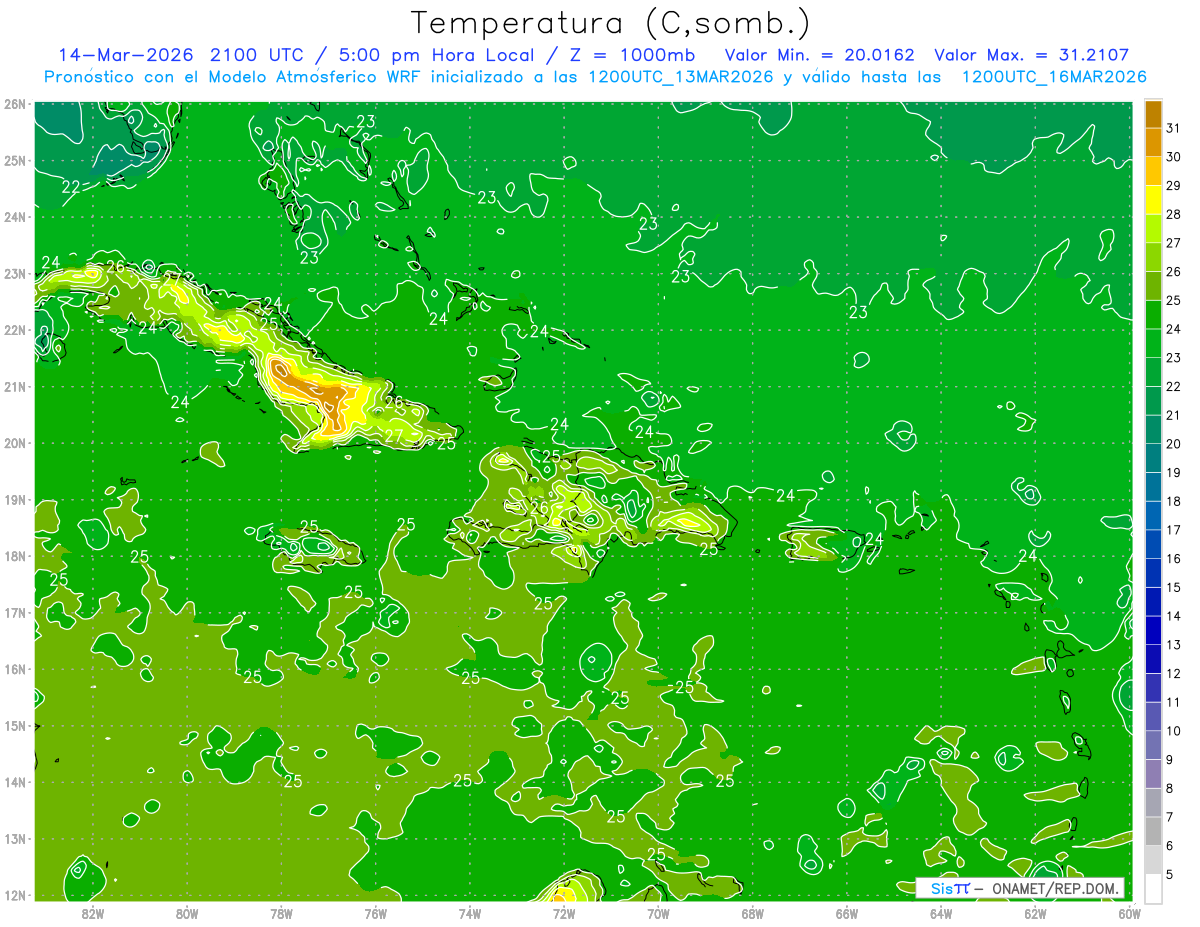
Task: Click the color bar label "10"
Action: [x=1174, y=731]
